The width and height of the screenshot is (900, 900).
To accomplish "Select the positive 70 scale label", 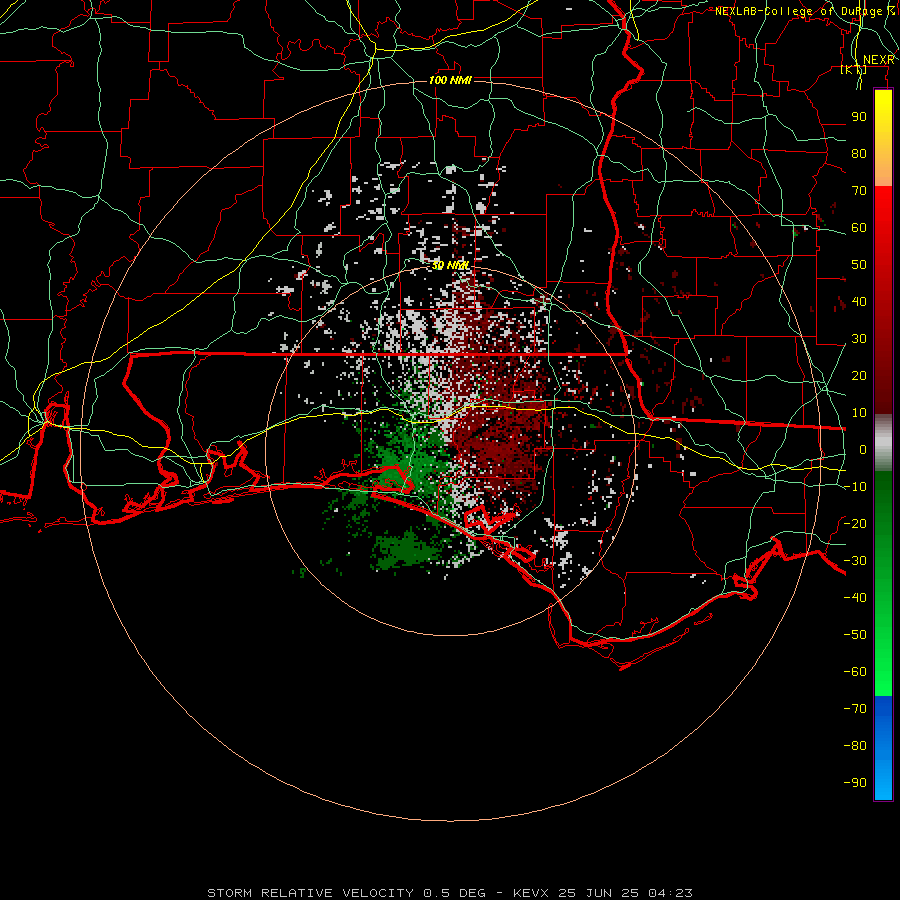I will tap(859, 191).
